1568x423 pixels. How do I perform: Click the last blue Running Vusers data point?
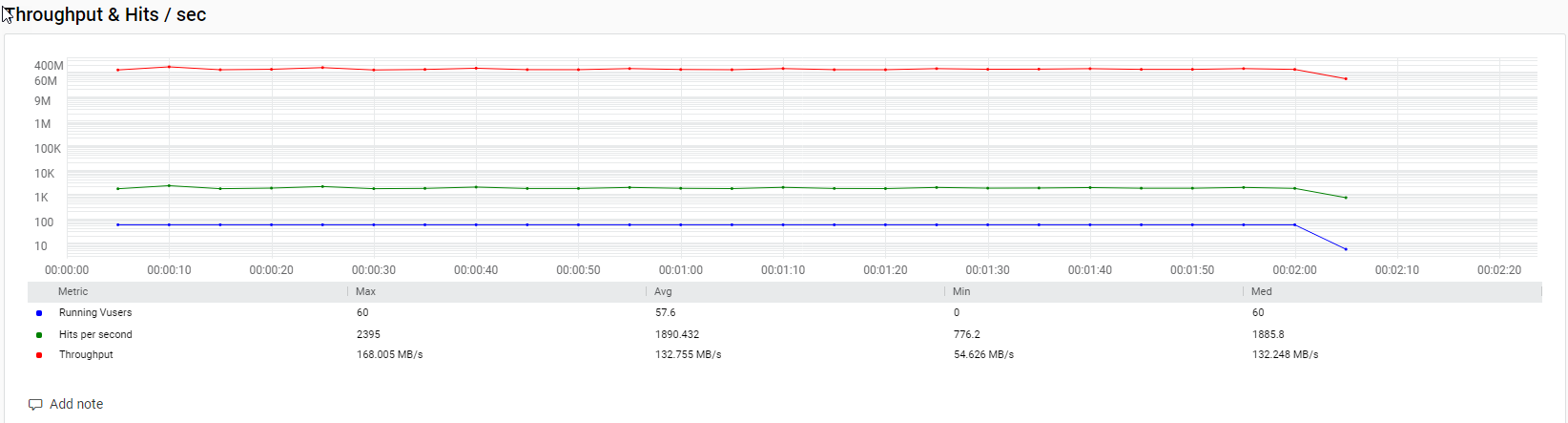pos(1346,249)
